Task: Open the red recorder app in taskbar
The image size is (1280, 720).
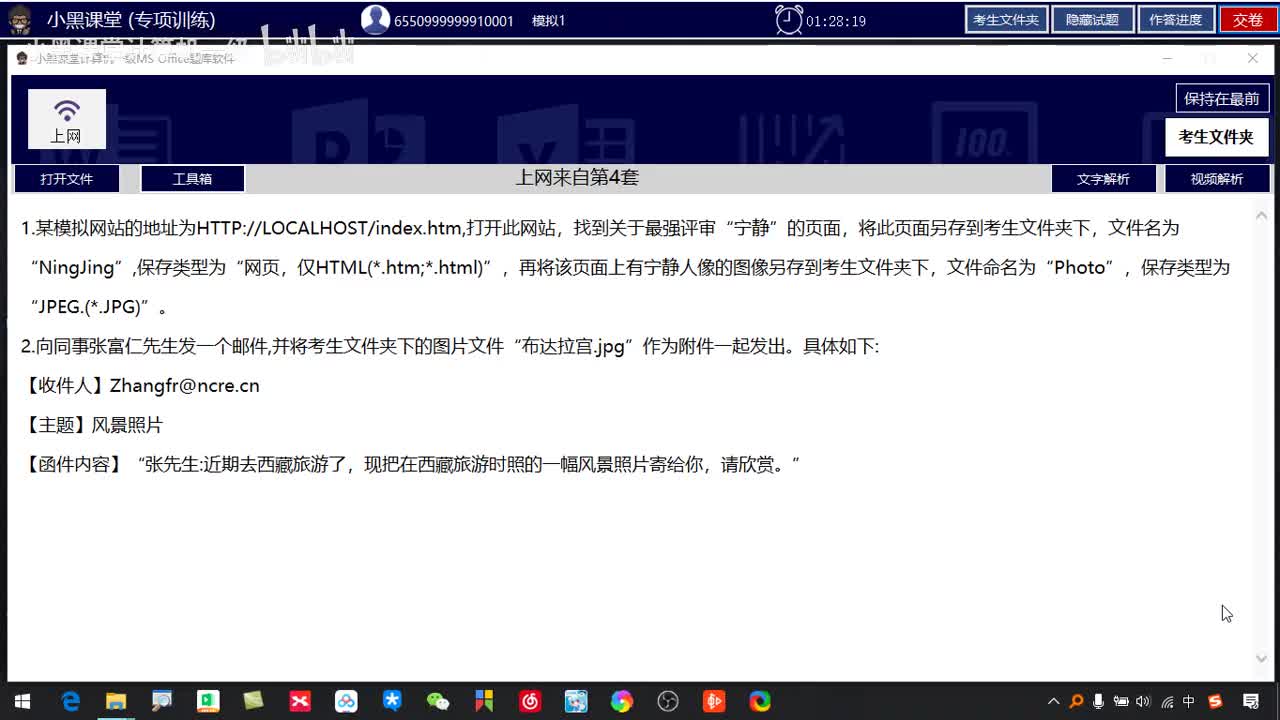Action: (714, 701)
